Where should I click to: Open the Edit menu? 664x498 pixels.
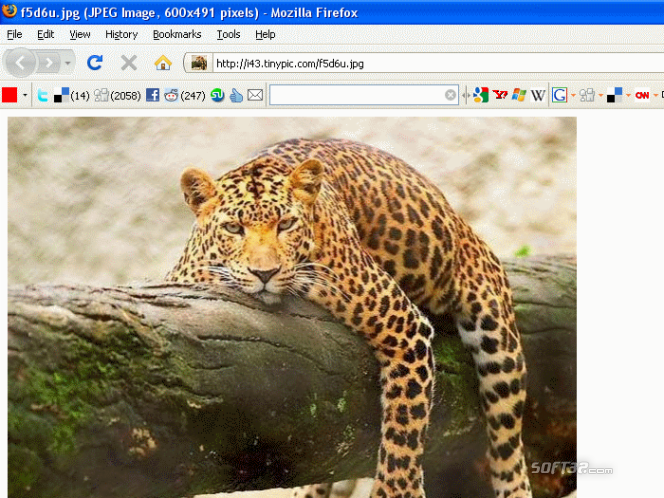pos(45,34)
